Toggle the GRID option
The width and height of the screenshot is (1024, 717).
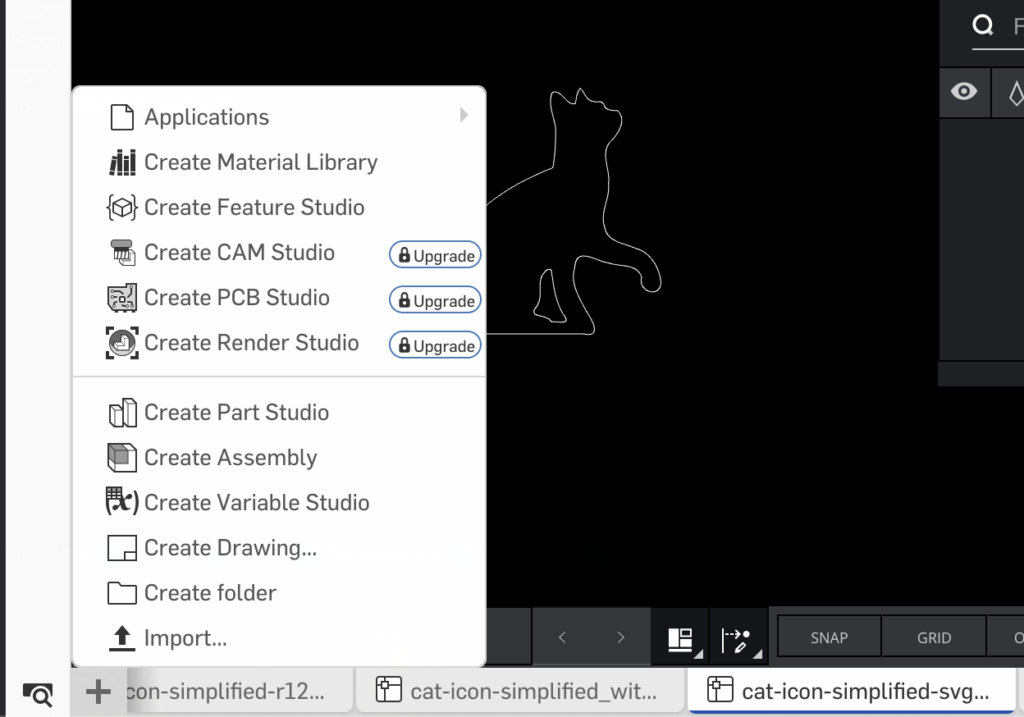934,638
